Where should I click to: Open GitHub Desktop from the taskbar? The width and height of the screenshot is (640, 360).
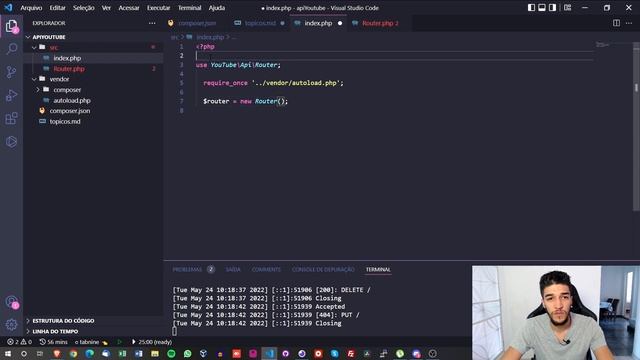point(285,353)
